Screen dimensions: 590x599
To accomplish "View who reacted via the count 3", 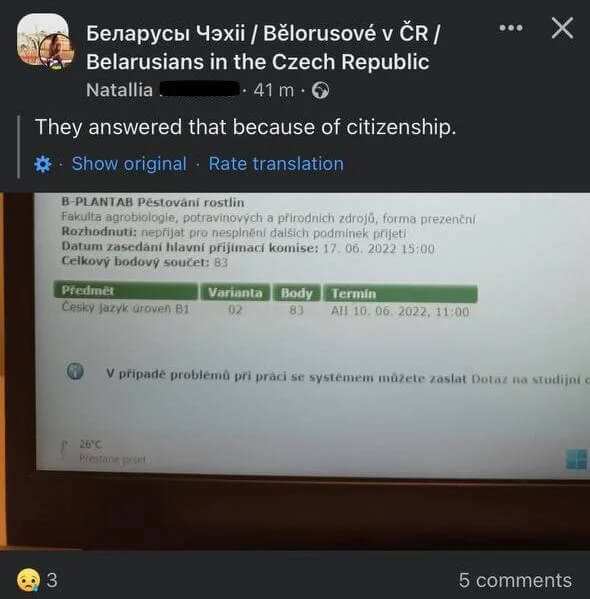I will click(52, 580).
